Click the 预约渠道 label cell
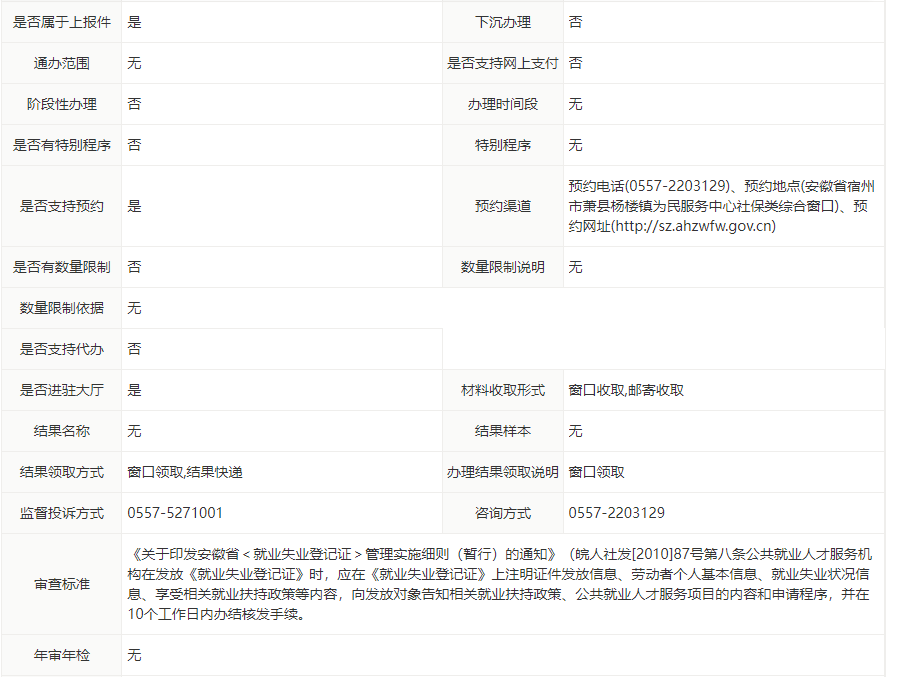This screenshot has width=898, height=677. pos(502,206)
